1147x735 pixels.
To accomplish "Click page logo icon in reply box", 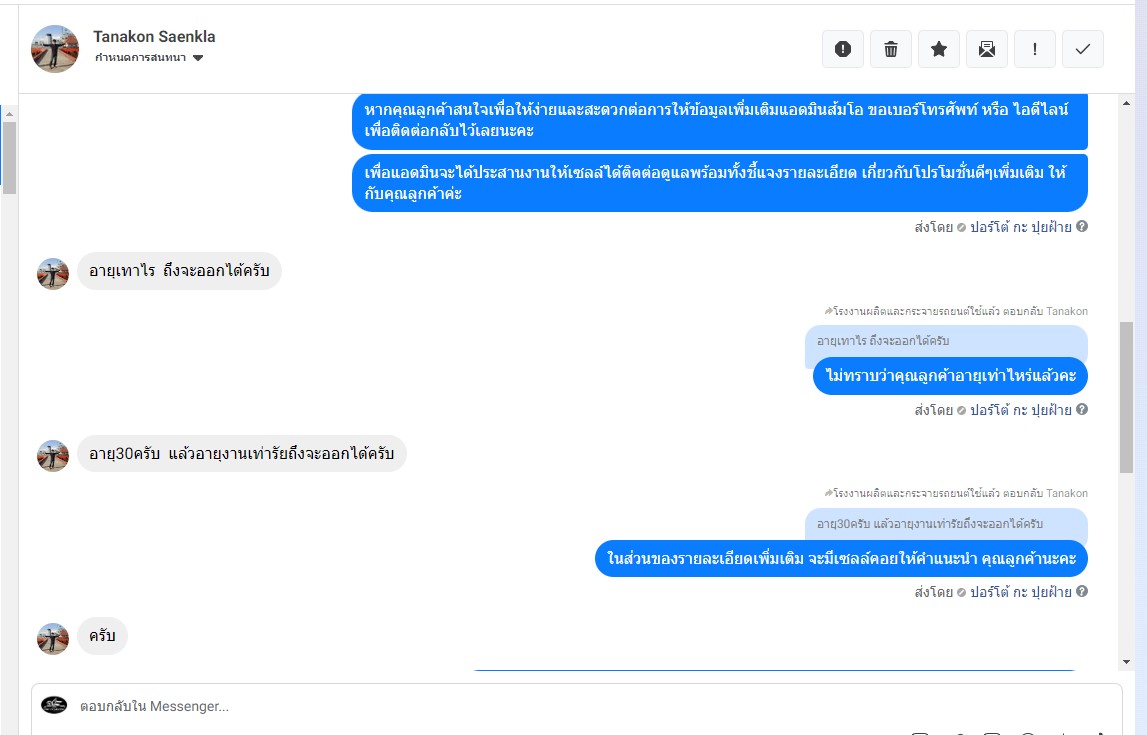I will click(54, 705).
